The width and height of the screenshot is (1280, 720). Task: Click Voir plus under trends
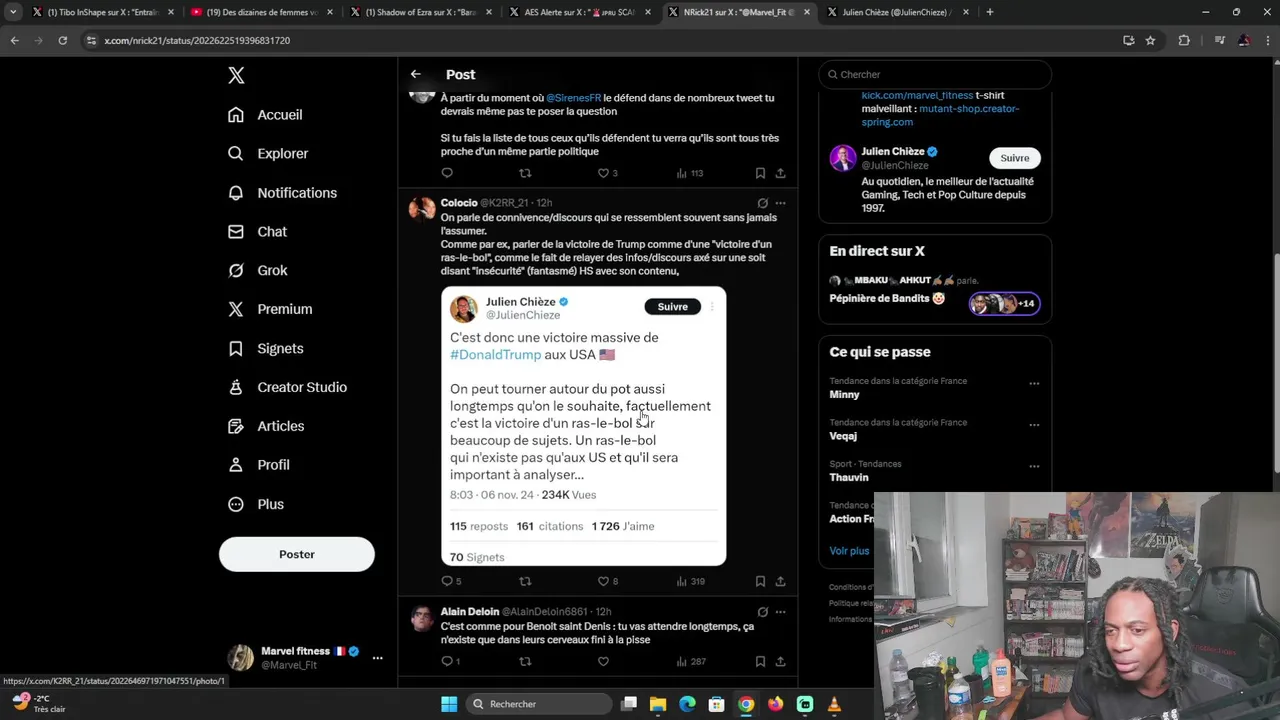(849, 551)
